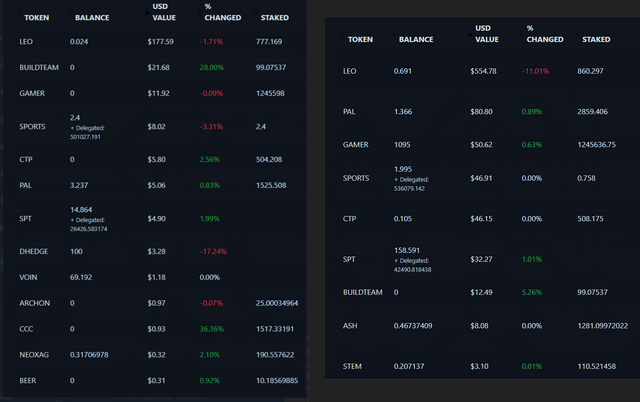Click the -1.71% change for LEO
The height and width of the screenshot is (402, 640).
[x=211, y=42]
